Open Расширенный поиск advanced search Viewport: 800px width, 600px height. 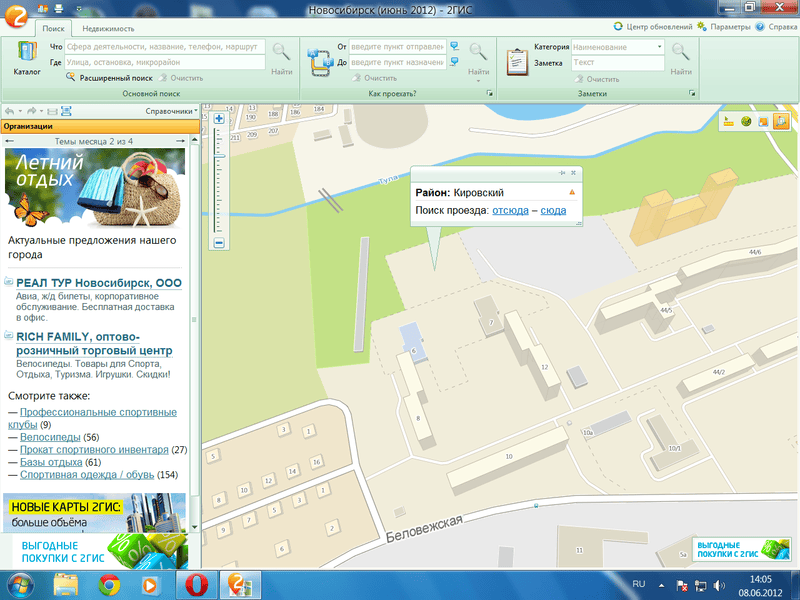tap(109, 78)
